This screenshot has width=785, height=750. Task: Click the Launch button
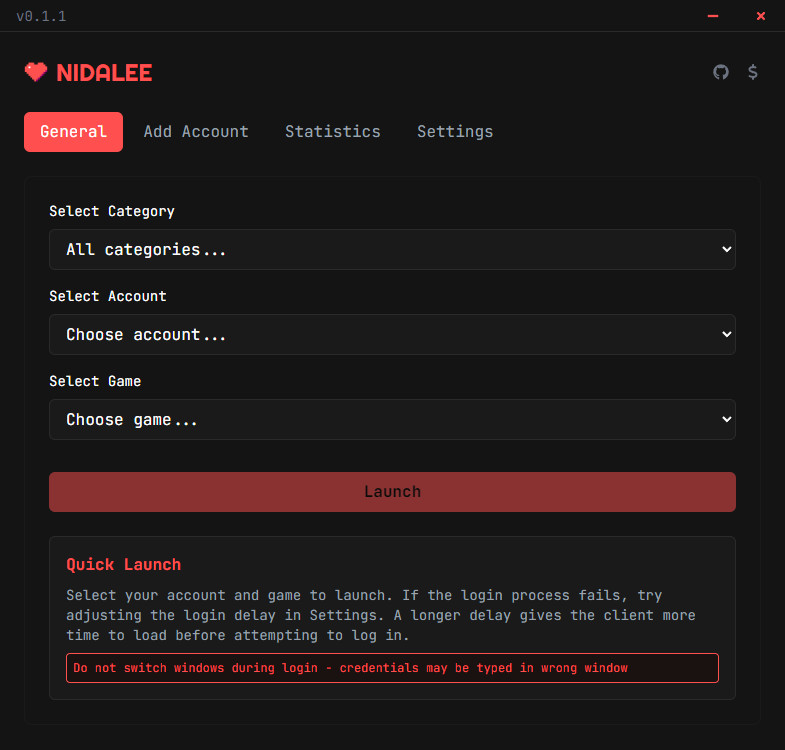click(392, 492)
